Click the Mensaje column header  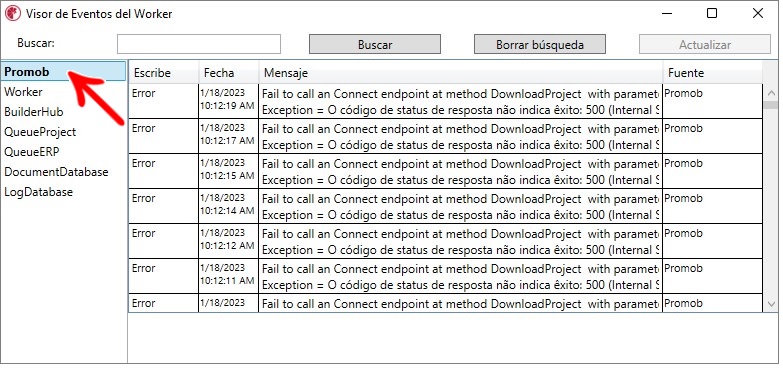coord(460,72)
